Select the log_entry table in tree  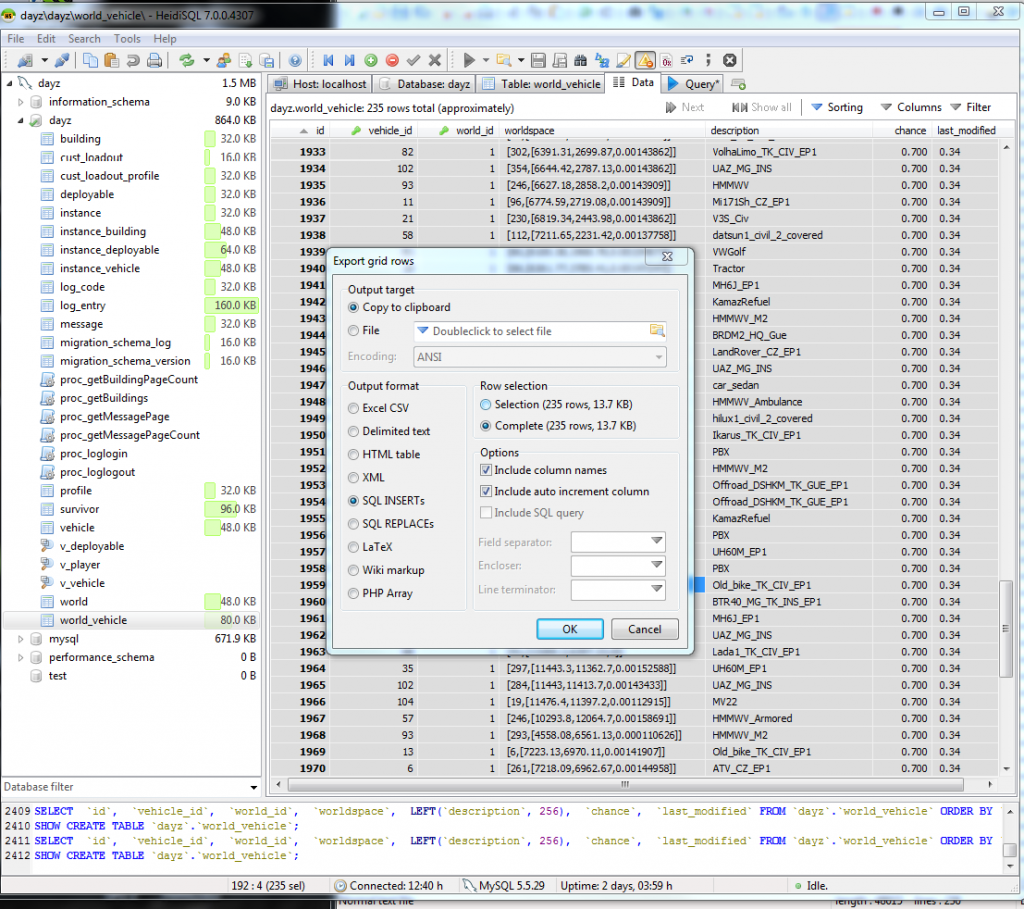point(82,306)
